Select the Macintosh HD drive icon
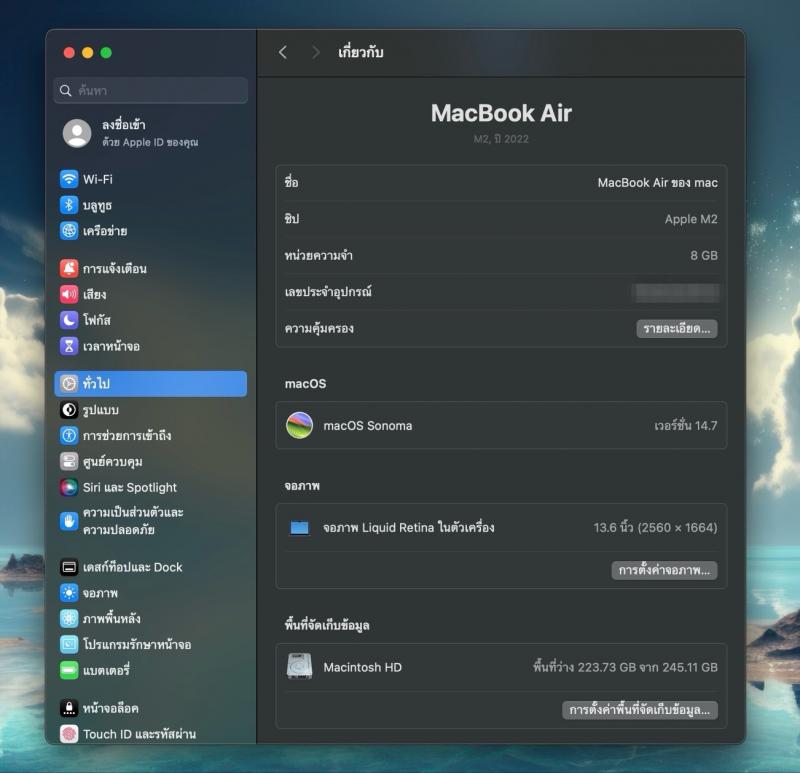The width and height of the screenshot is (800, 773). (299, 667)
